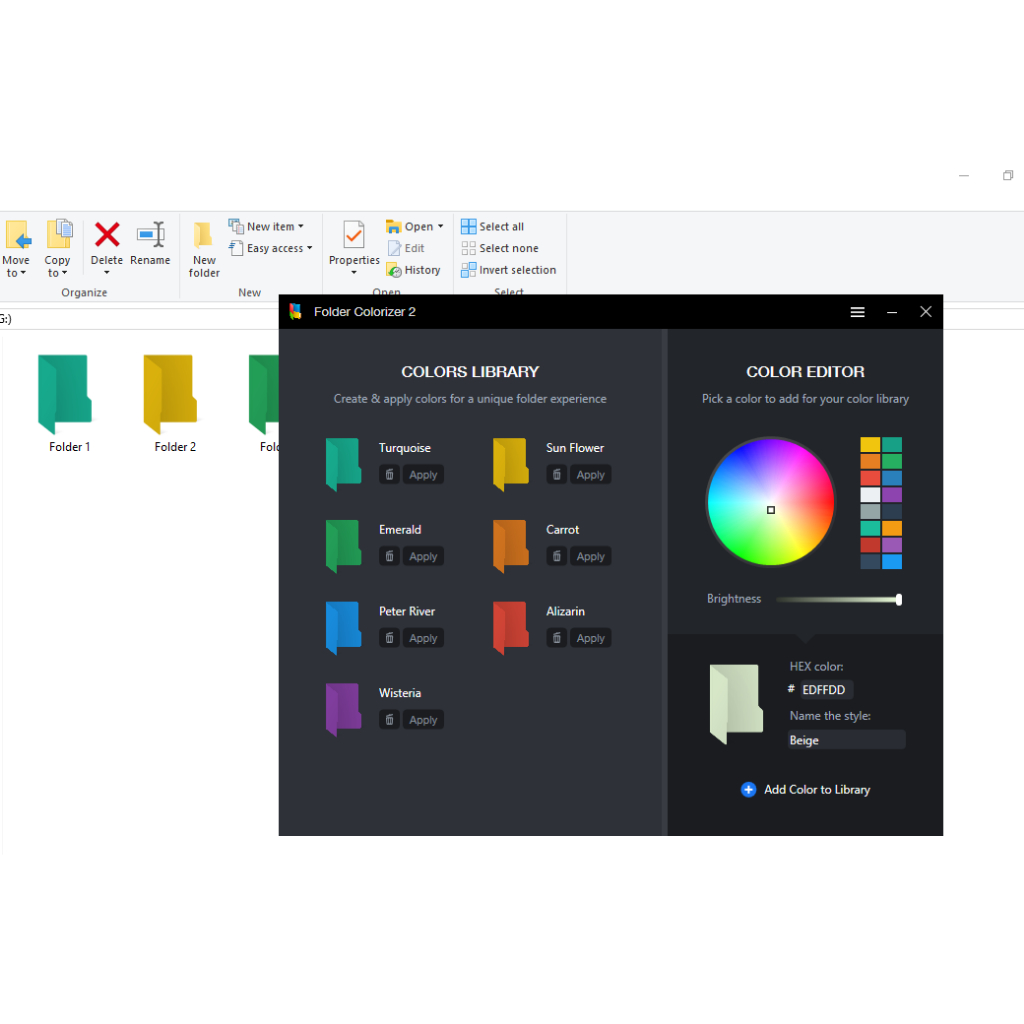
Task: Apply the Carrot color
Action: point(590,556)
